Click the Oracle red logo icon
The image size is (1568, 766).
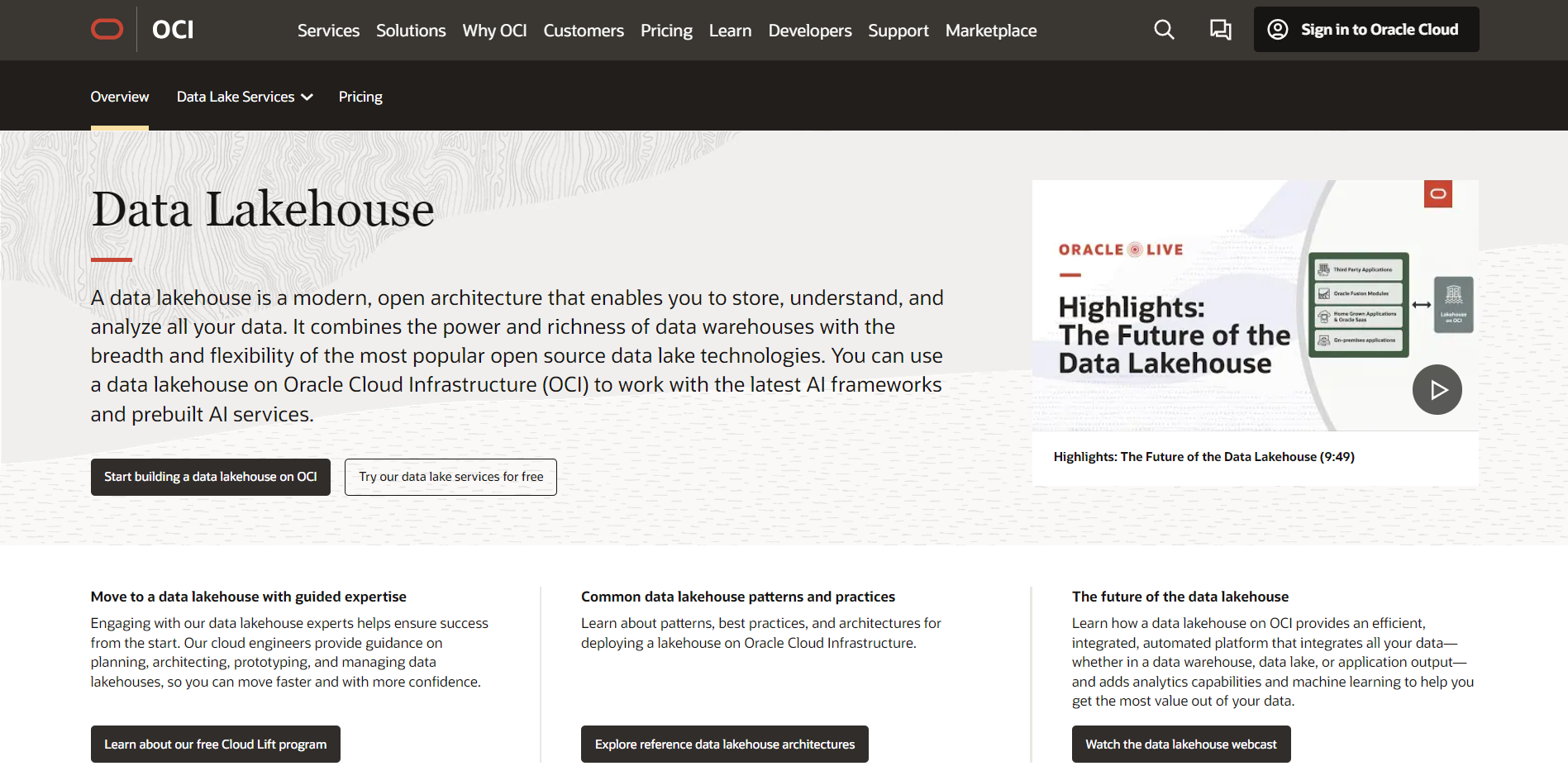[107, 30]
